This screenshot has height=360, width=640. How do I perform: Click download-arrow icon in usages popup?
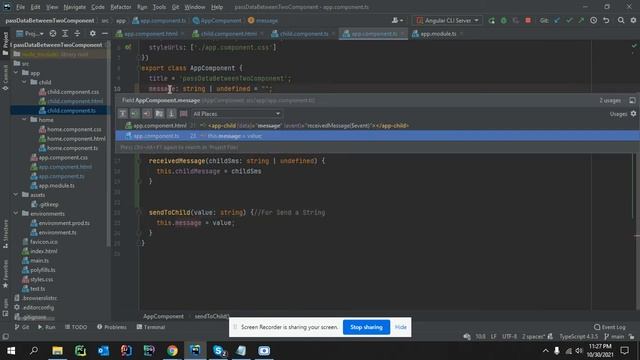point(171,114)
